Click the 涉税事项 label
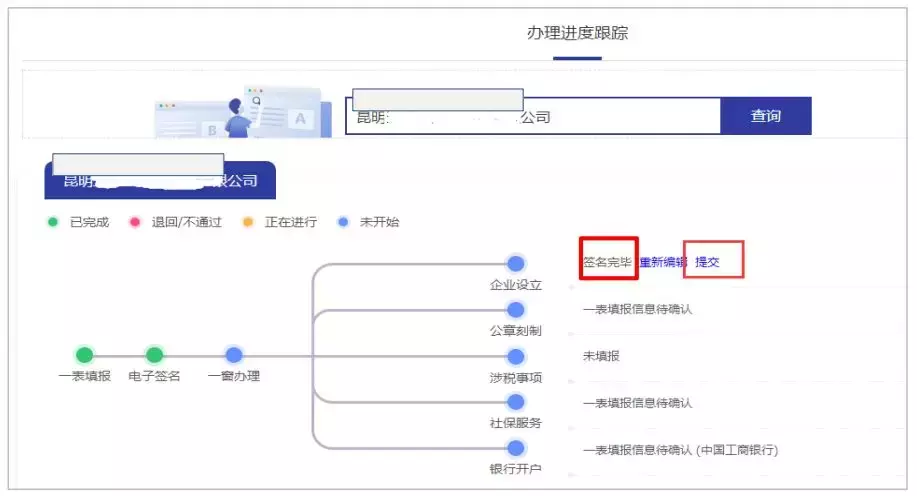 coord(516,378)
